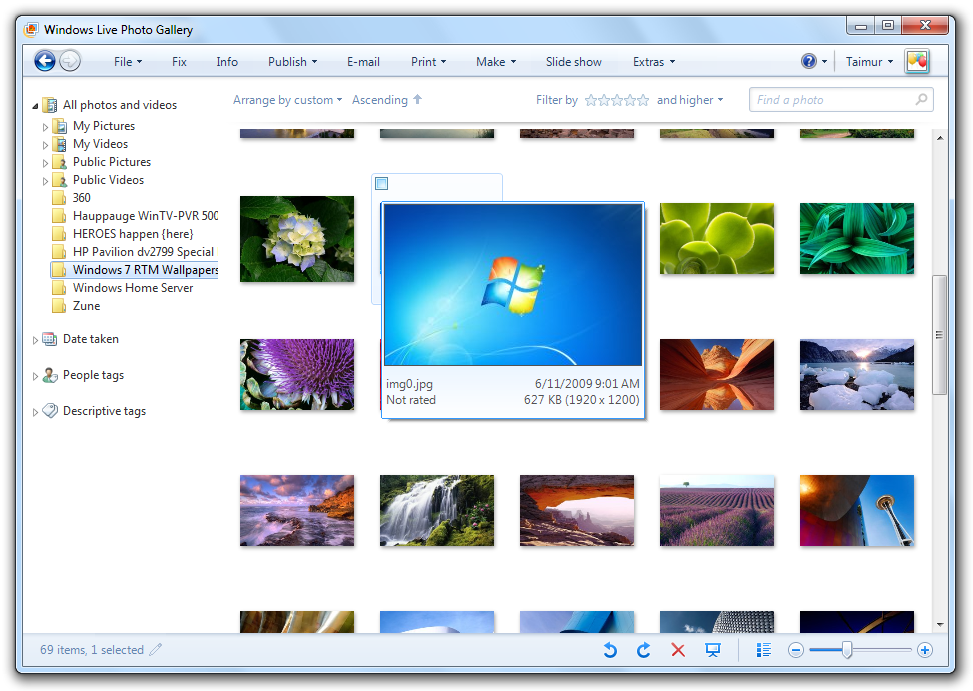Click the rotate counterclockwise icon

610,650
